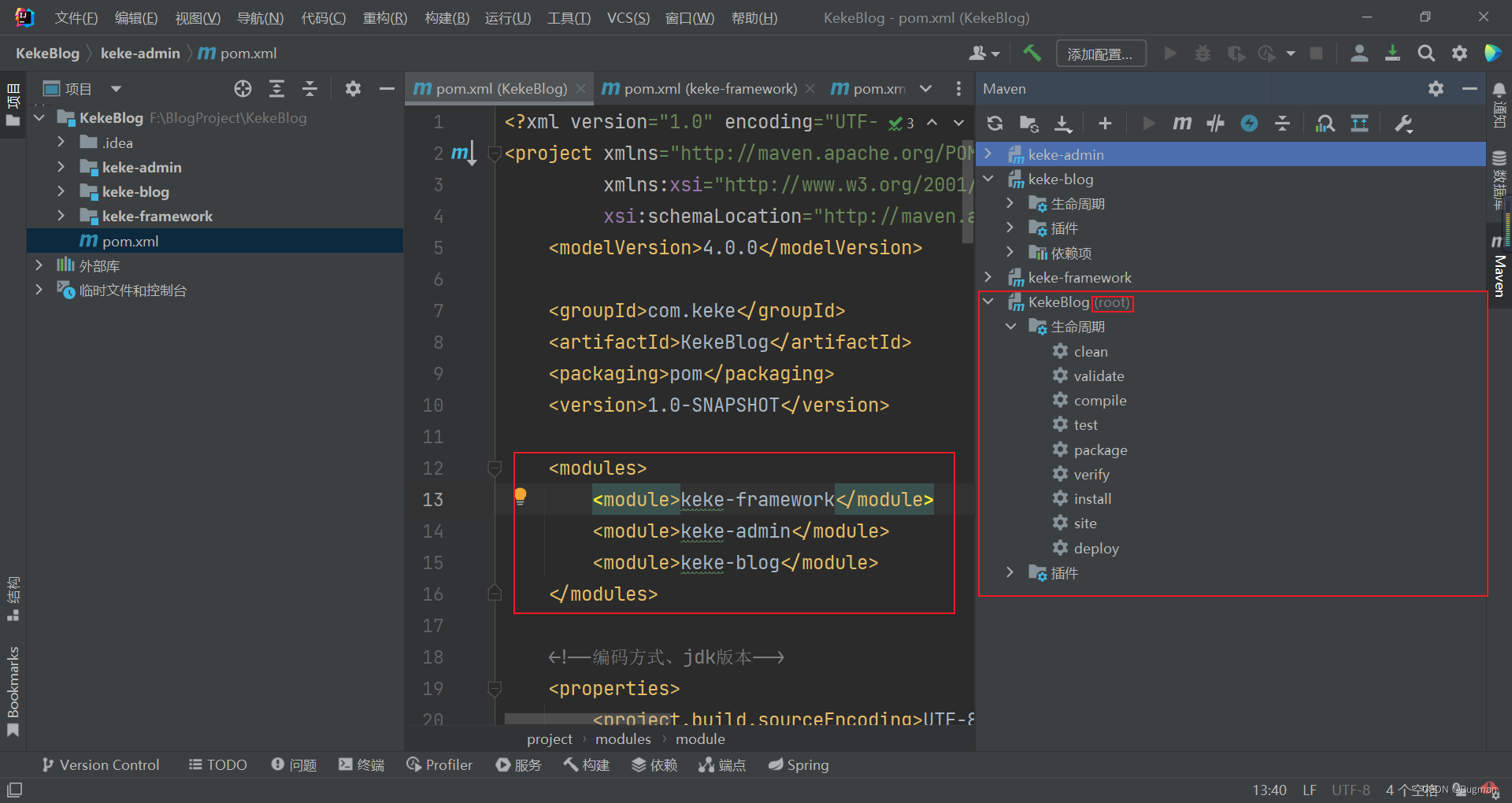Open the project view dropdown arrow
Screen dimensions: 1512x803
tap(116, 89)
